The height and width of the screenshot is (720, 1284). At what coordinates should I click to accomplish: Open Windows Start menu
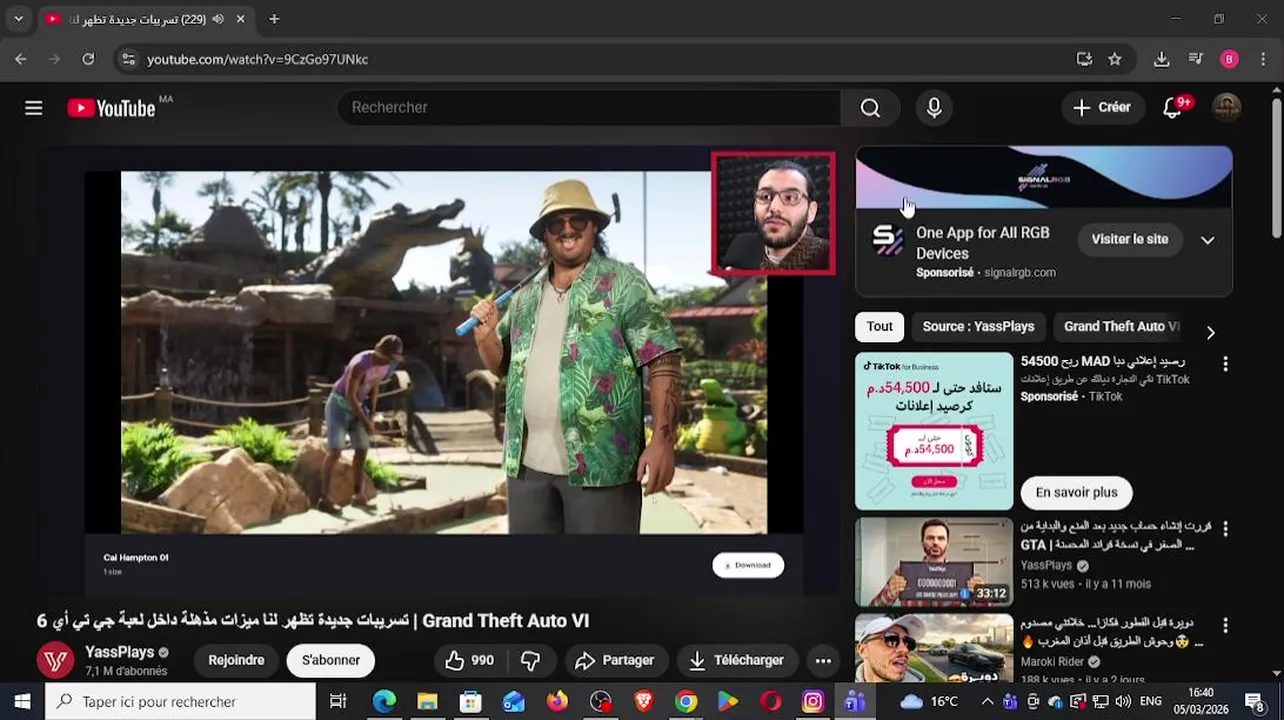coord(22,702)
